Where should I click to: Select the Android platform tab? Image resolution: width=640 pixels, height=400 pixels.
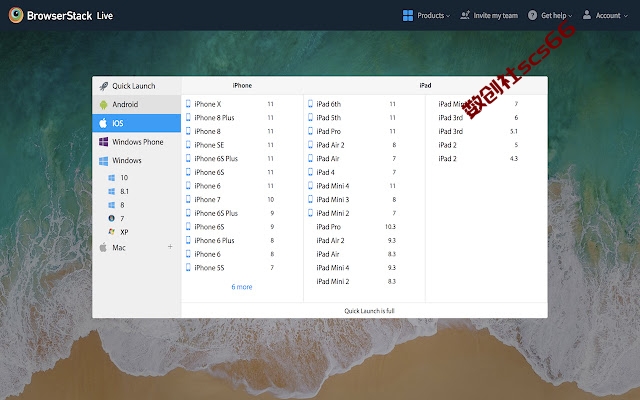click(136, 104)
